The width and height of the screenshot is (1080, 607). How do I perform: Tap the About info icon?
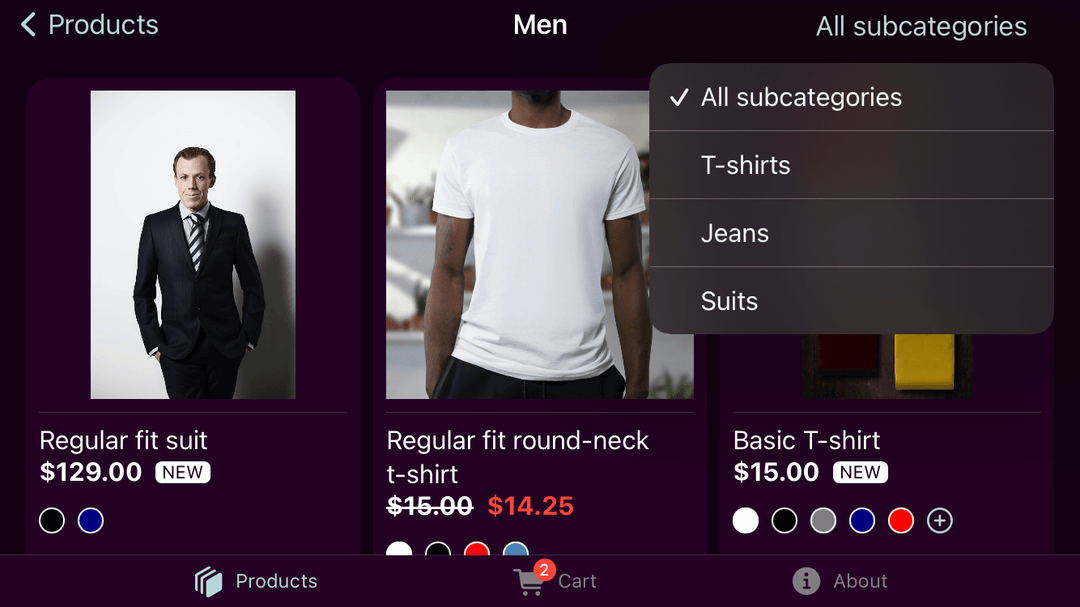(805, 581)
